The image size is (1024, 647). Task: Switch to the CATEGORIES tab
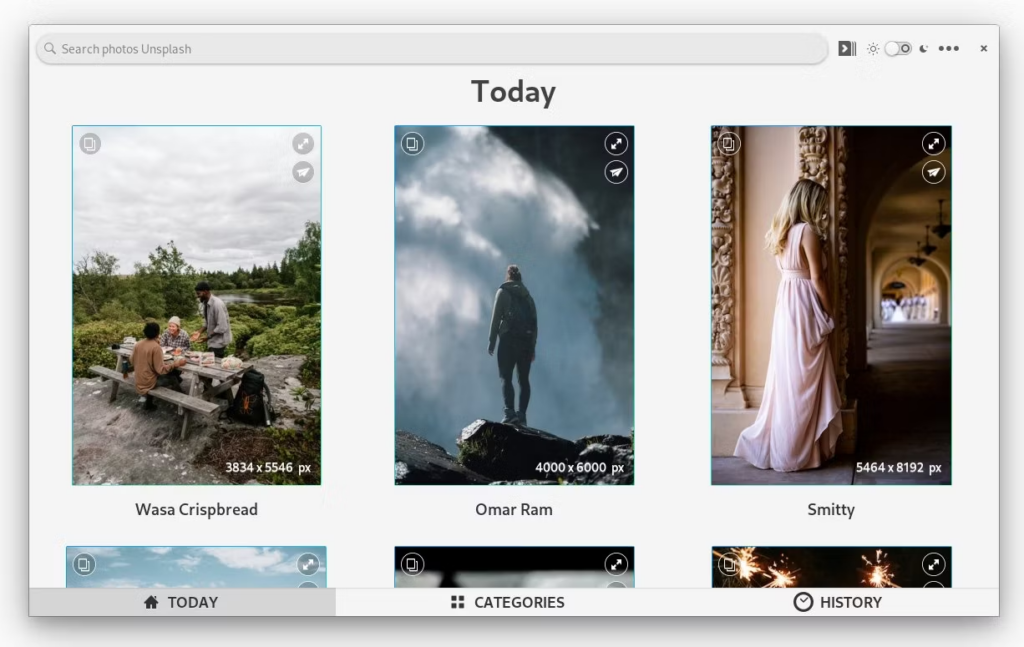point(508,602)
